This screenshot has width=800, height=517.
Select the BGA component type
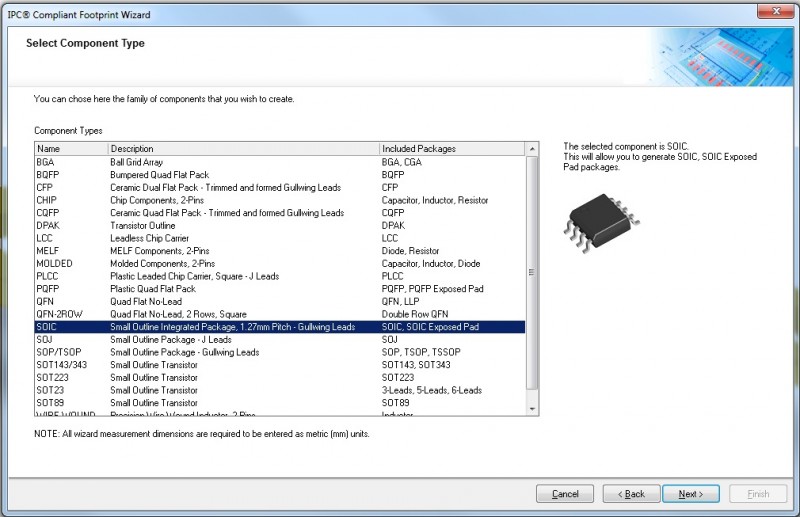coord(280,162)
